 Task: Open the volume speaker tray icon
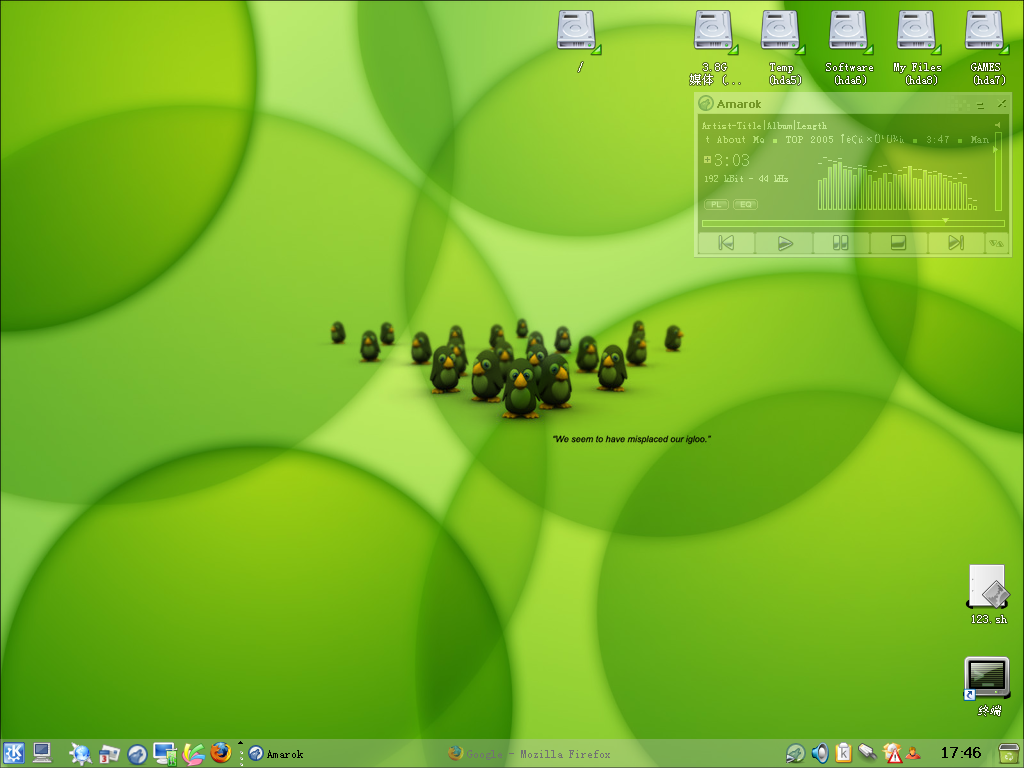tap(820, 754)
